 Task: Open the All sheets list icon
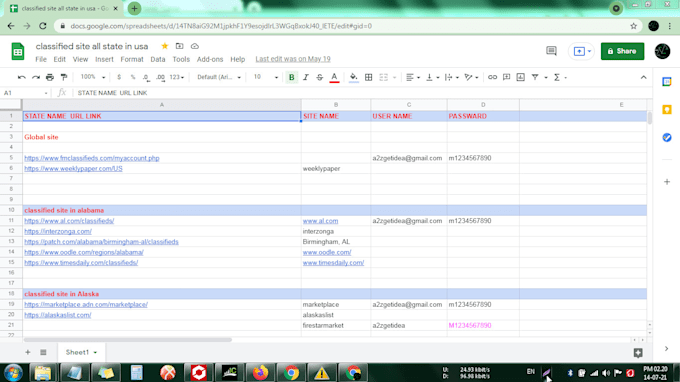click(x=43, y=353)
